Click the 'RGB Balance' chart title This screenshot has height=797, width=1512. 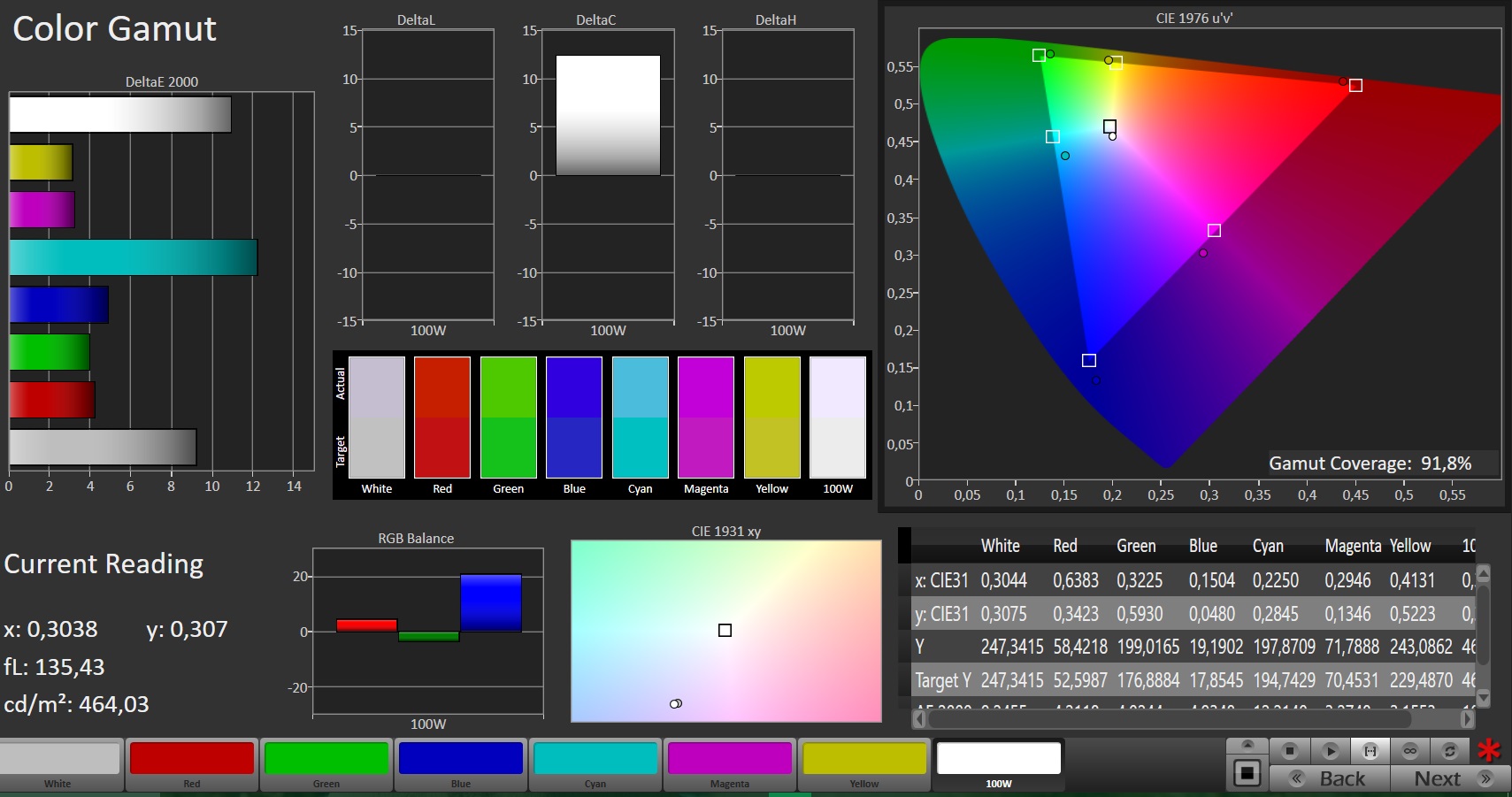pos(416,538)
